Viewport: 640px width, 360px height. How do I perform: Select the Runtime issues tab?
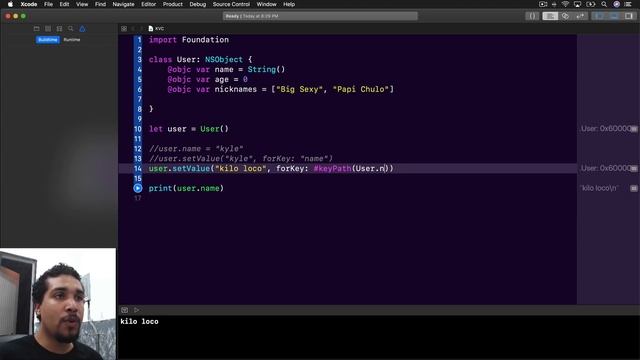pyautogui.click(x=72, y=40)
